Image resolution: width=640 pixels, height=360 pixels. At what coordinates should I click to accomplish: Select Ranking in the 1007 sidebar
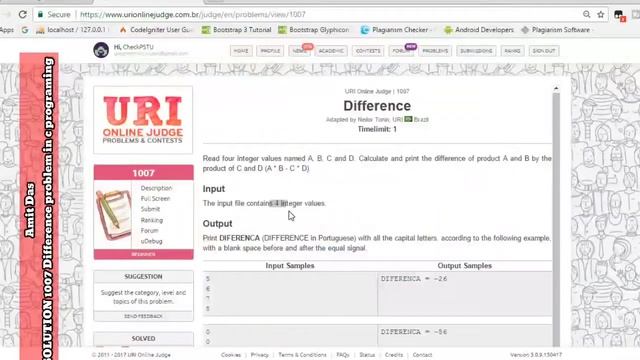(151, 220)
